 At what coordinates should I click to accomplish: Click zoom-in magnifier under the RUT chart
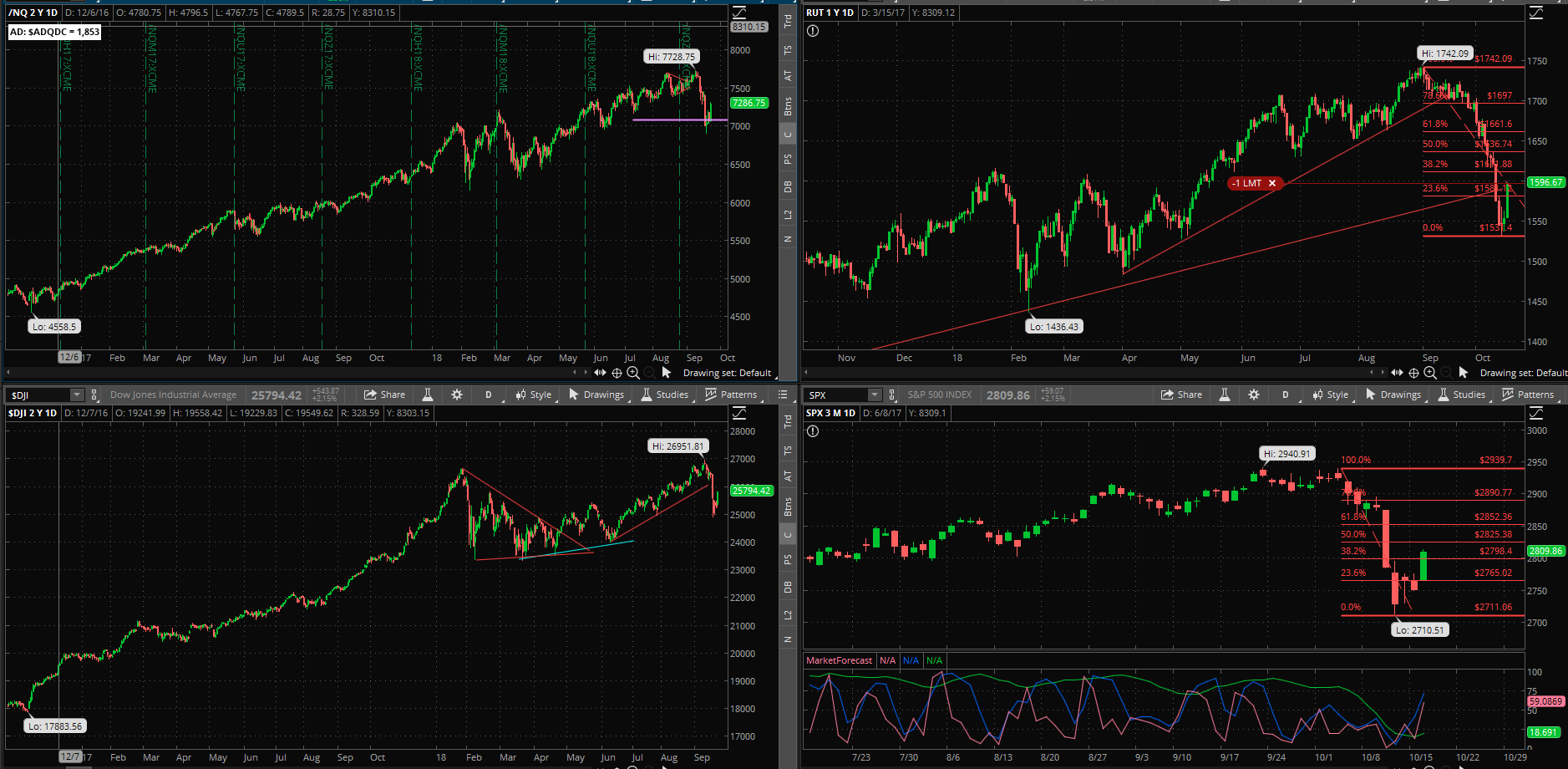(1430, 373)
